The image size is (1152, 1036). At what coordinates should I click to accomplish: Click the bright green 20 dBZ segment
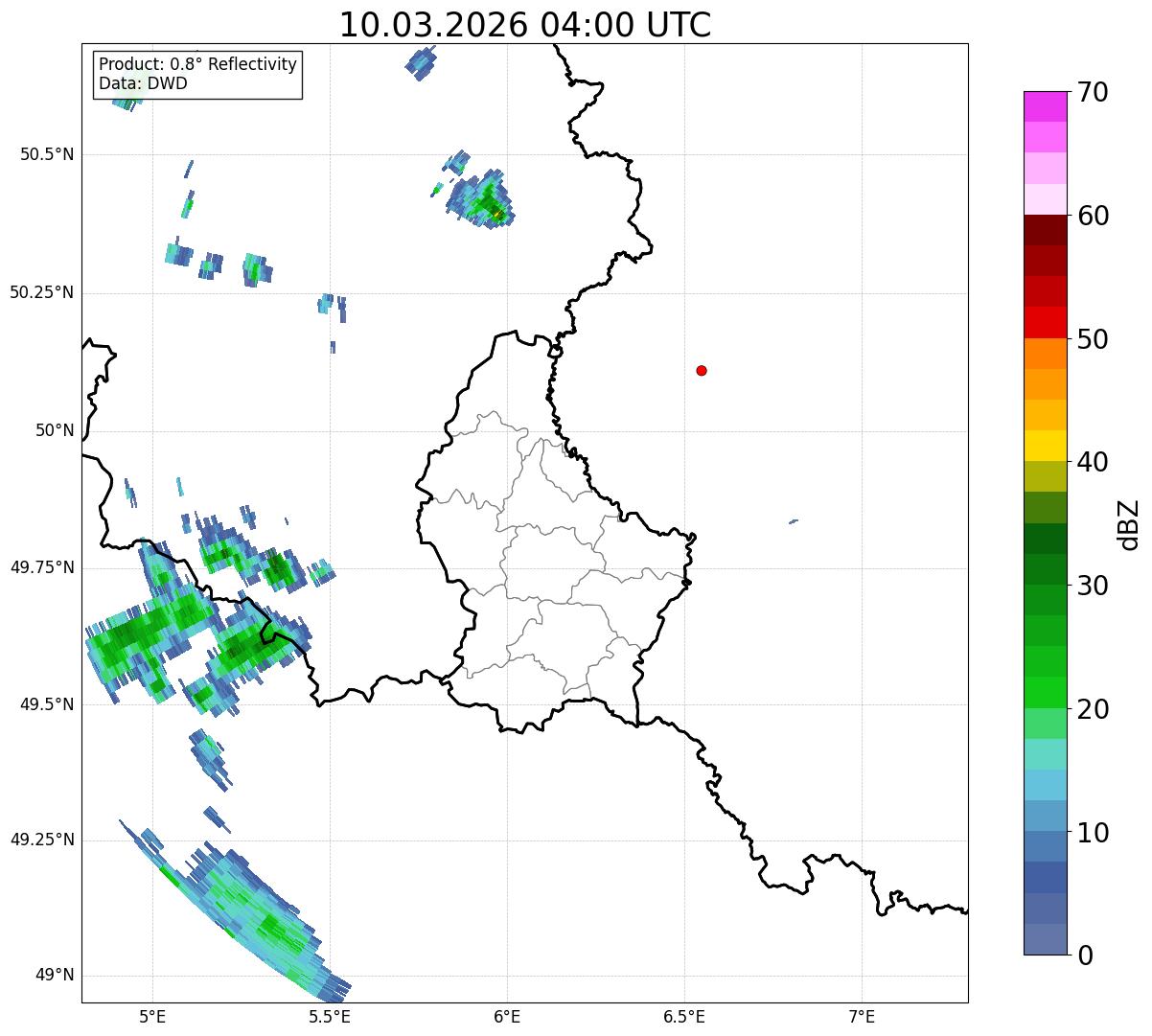(x=1045, y=693)
